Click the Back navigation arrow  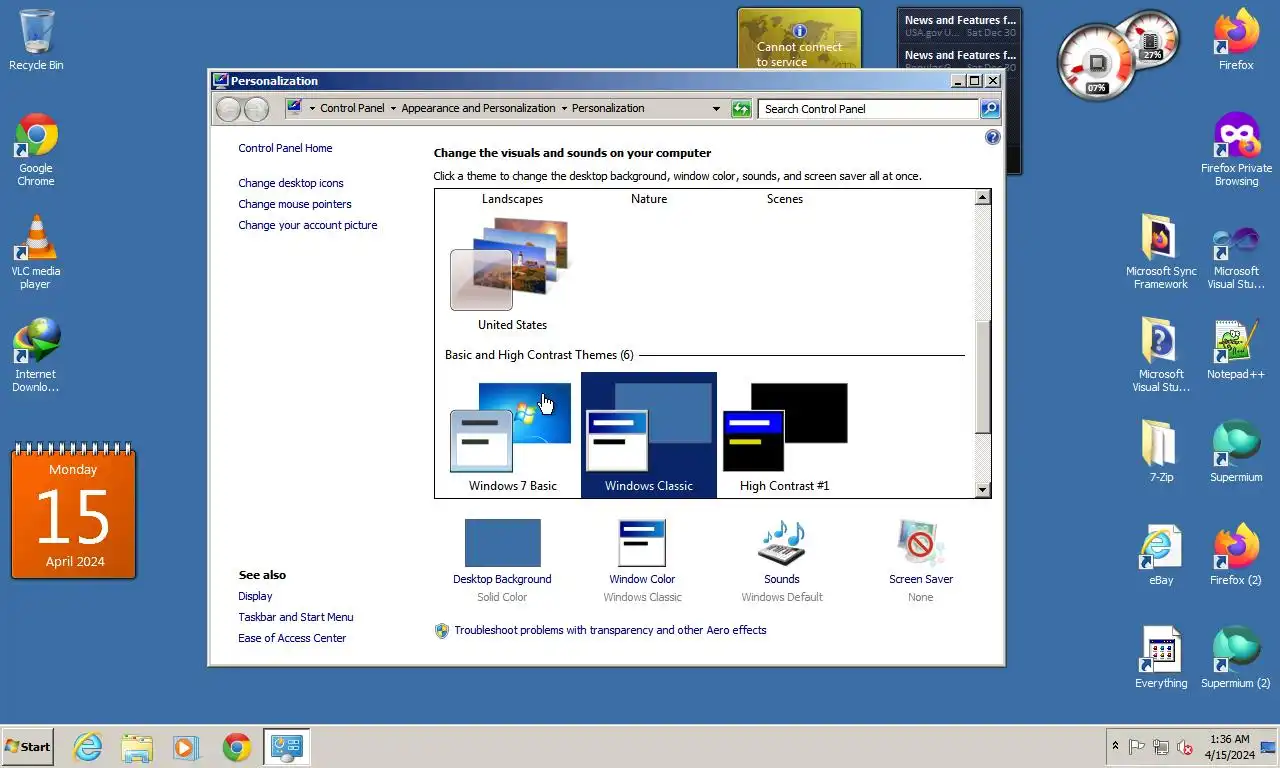point(228,108)
